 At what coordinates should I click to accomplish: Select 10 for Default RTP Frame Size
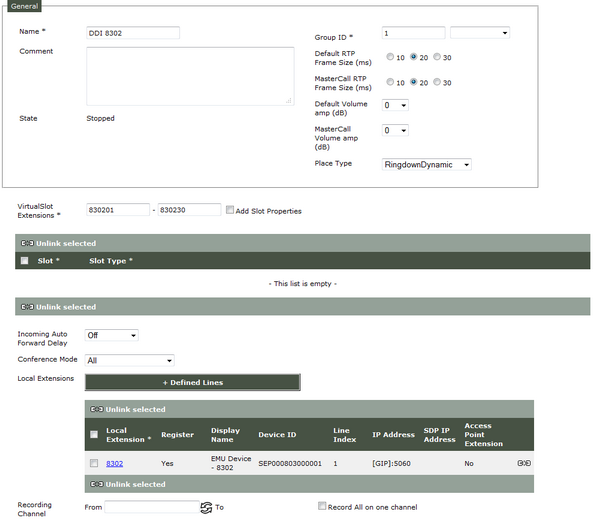(x=390, y=57)
